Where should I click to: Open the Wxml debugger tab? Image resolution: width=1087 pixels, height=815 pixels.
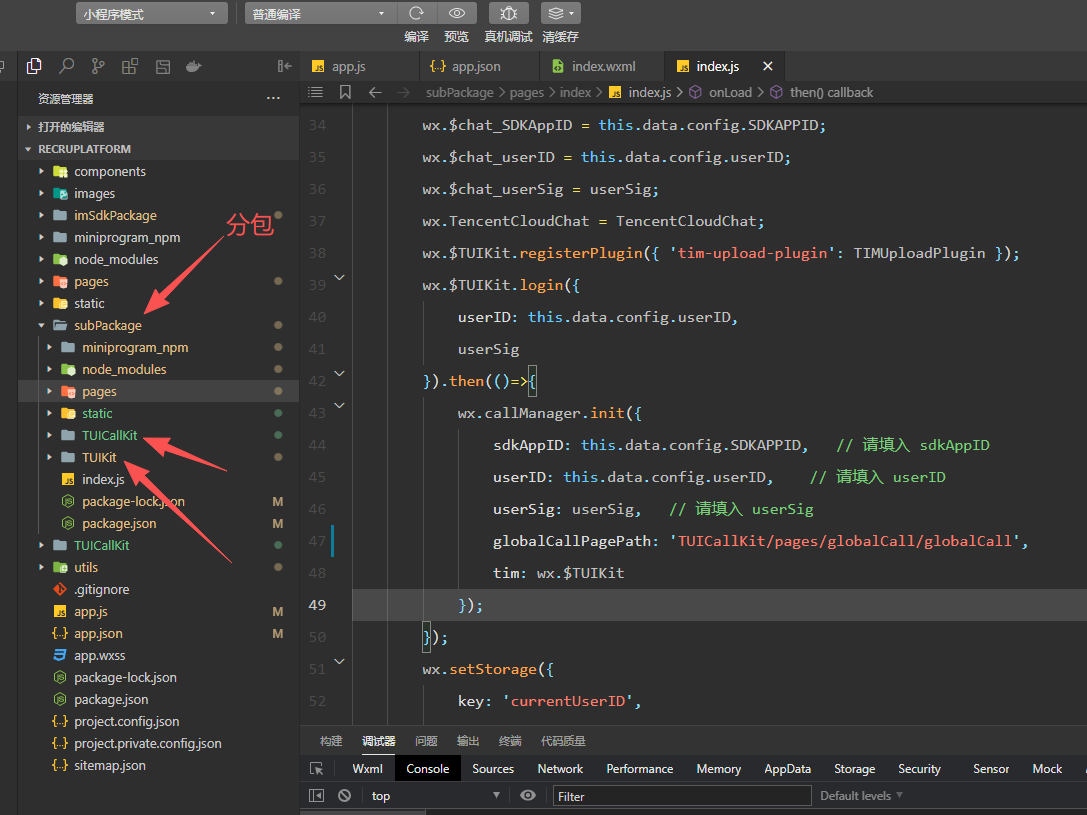point(367,769)
